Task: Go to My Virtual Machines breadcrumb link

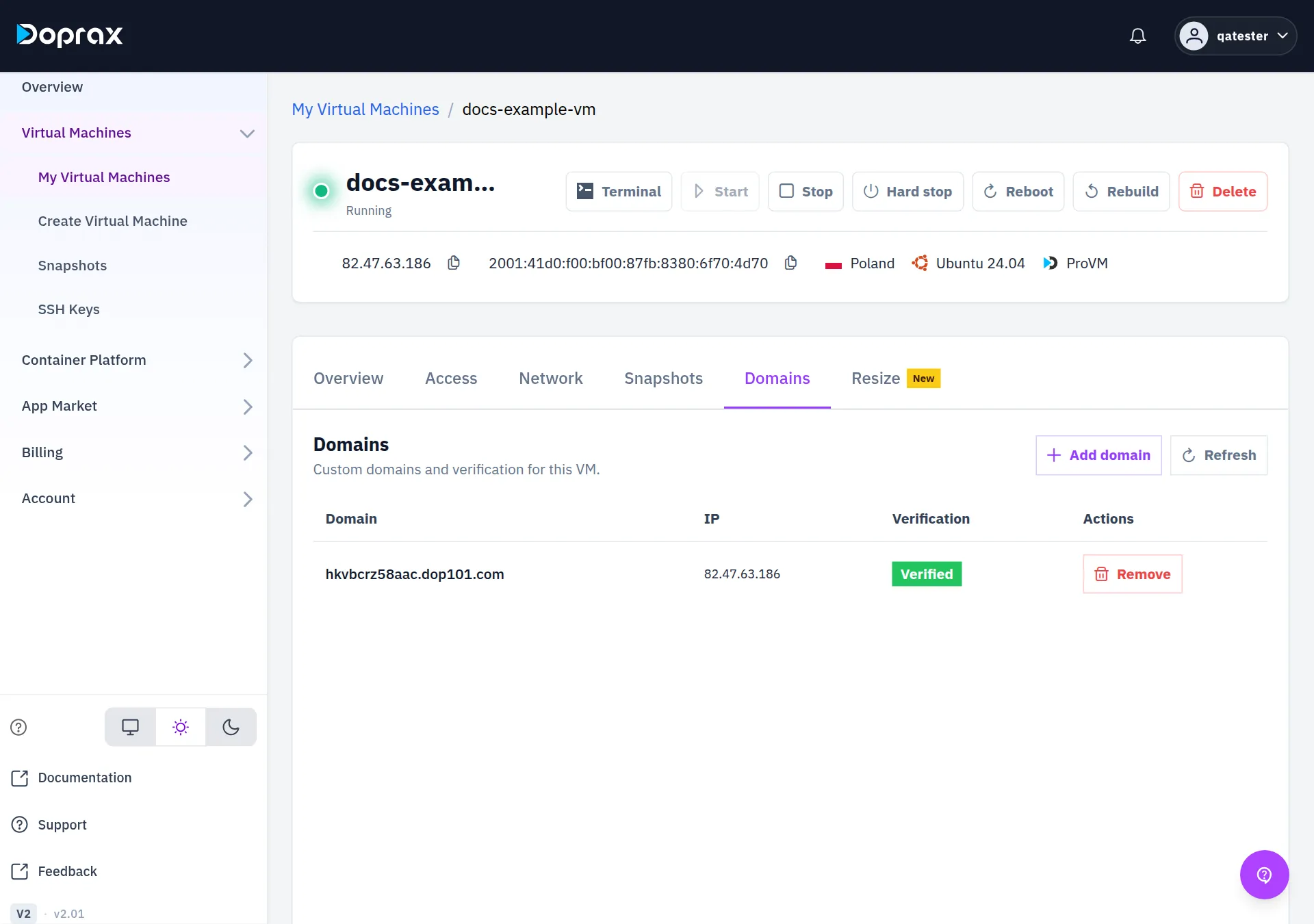Action: pos(365,110)
